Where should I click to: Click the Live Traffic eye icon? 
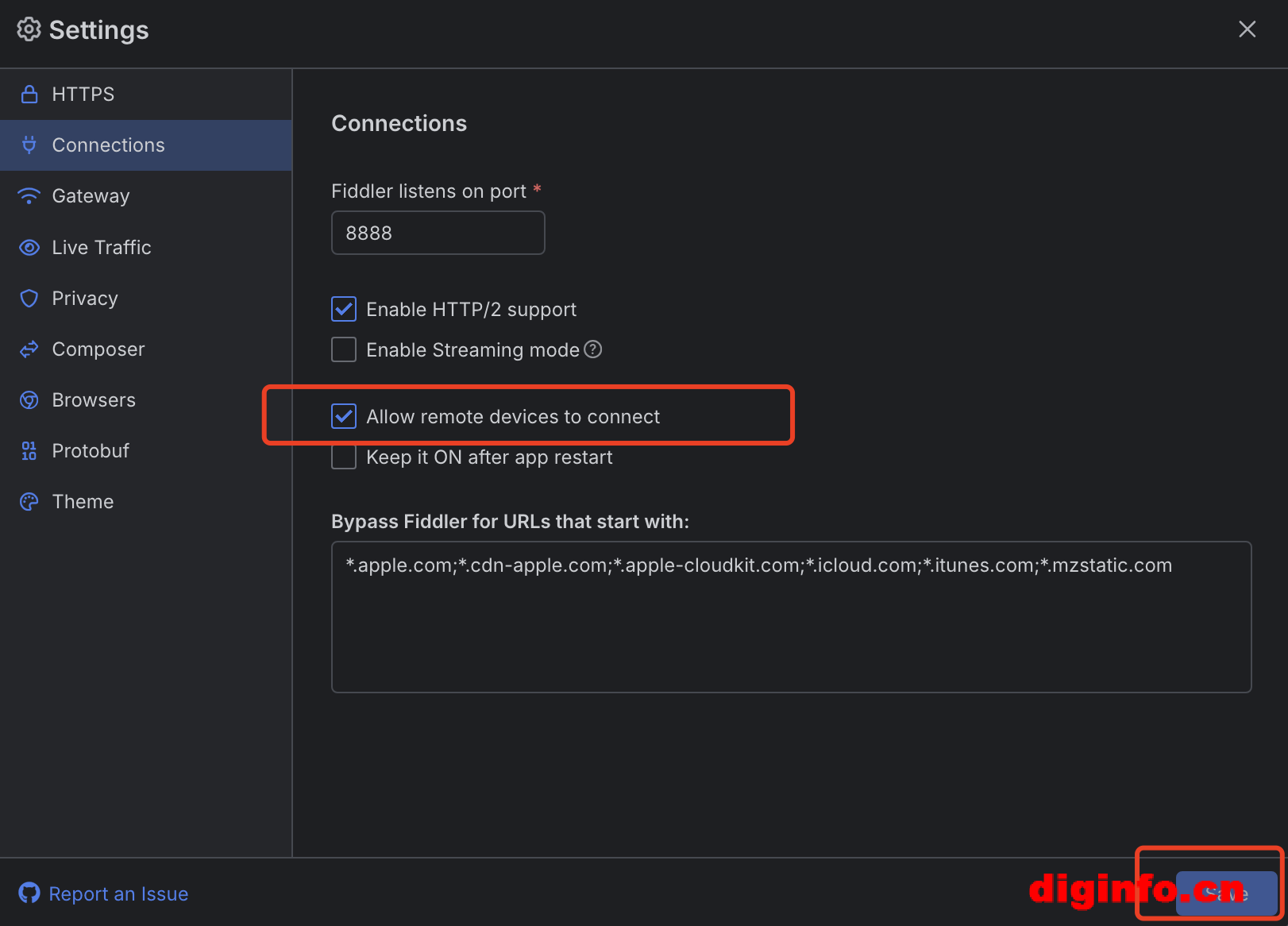29,248
